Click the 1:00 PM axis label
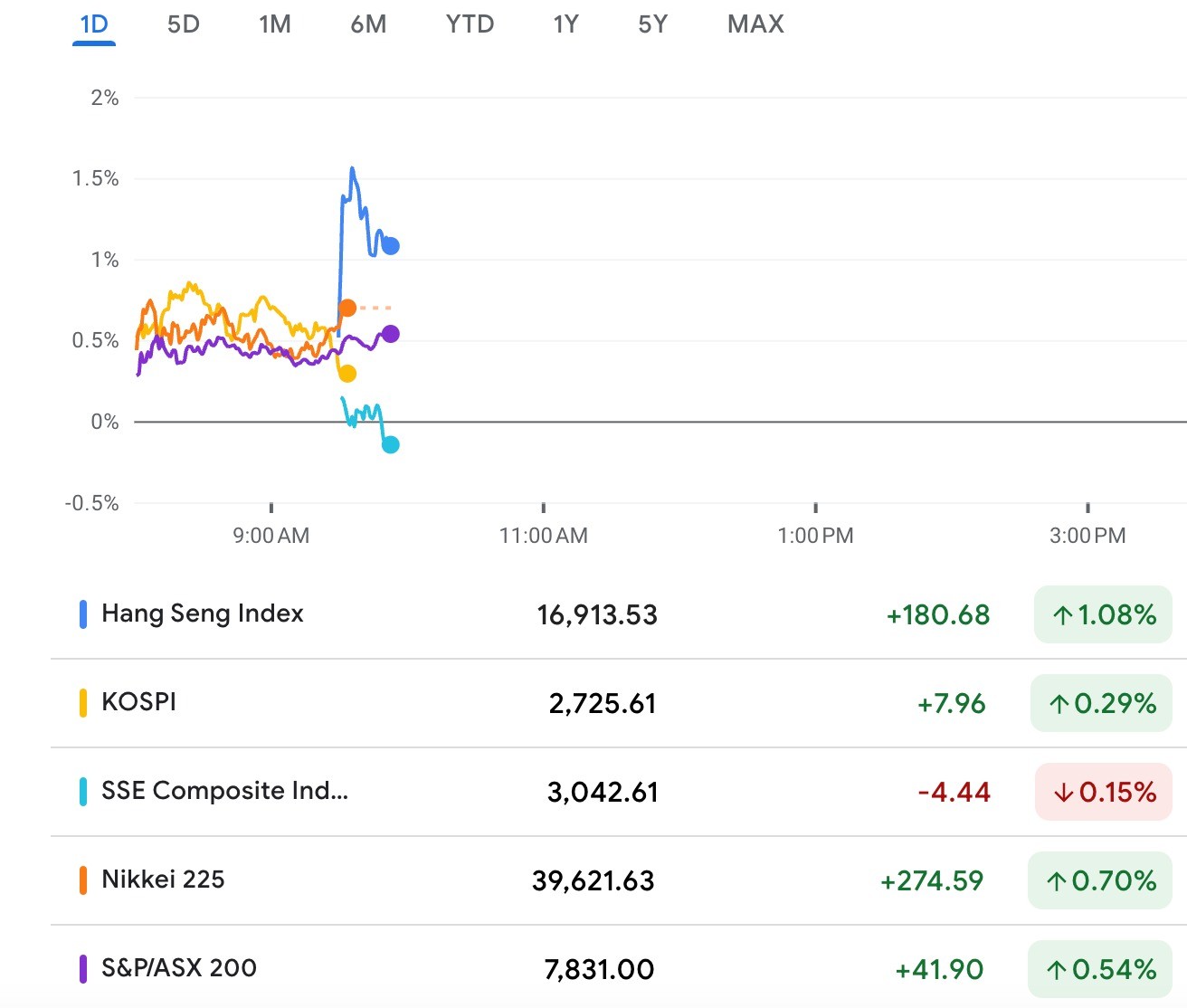 (815, 536)
